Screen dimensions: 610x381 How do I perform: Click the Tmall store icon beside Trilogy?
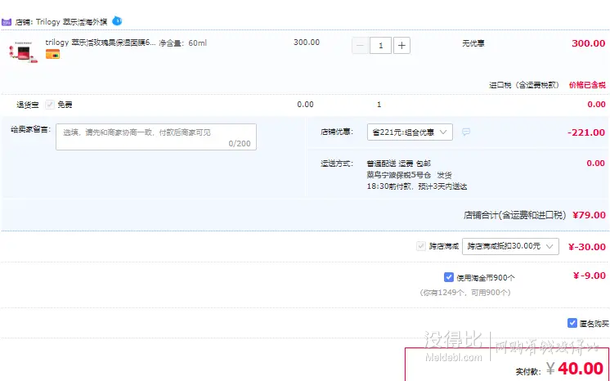click(x=7, y=22)
